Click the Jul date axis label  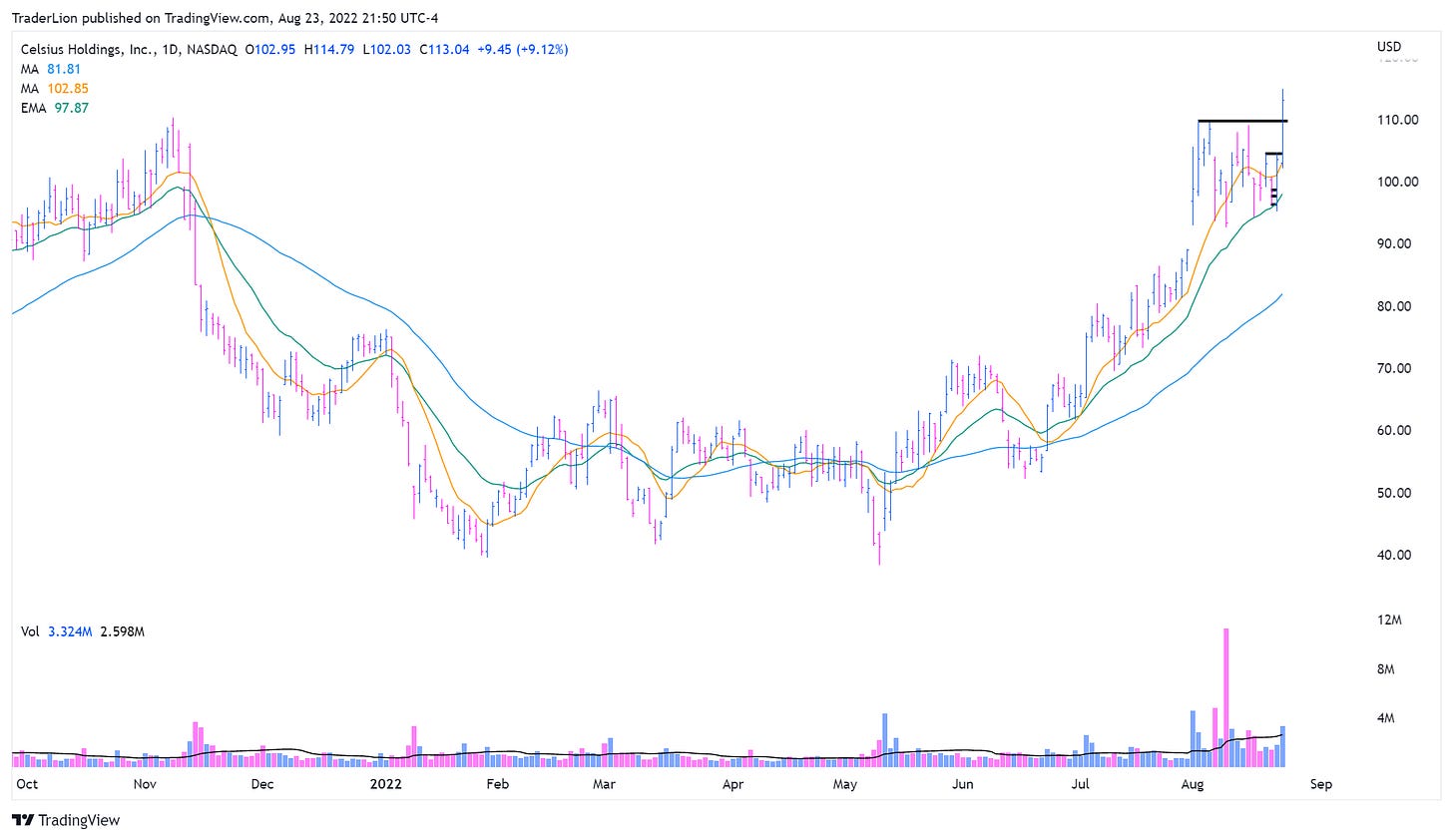1081,784
